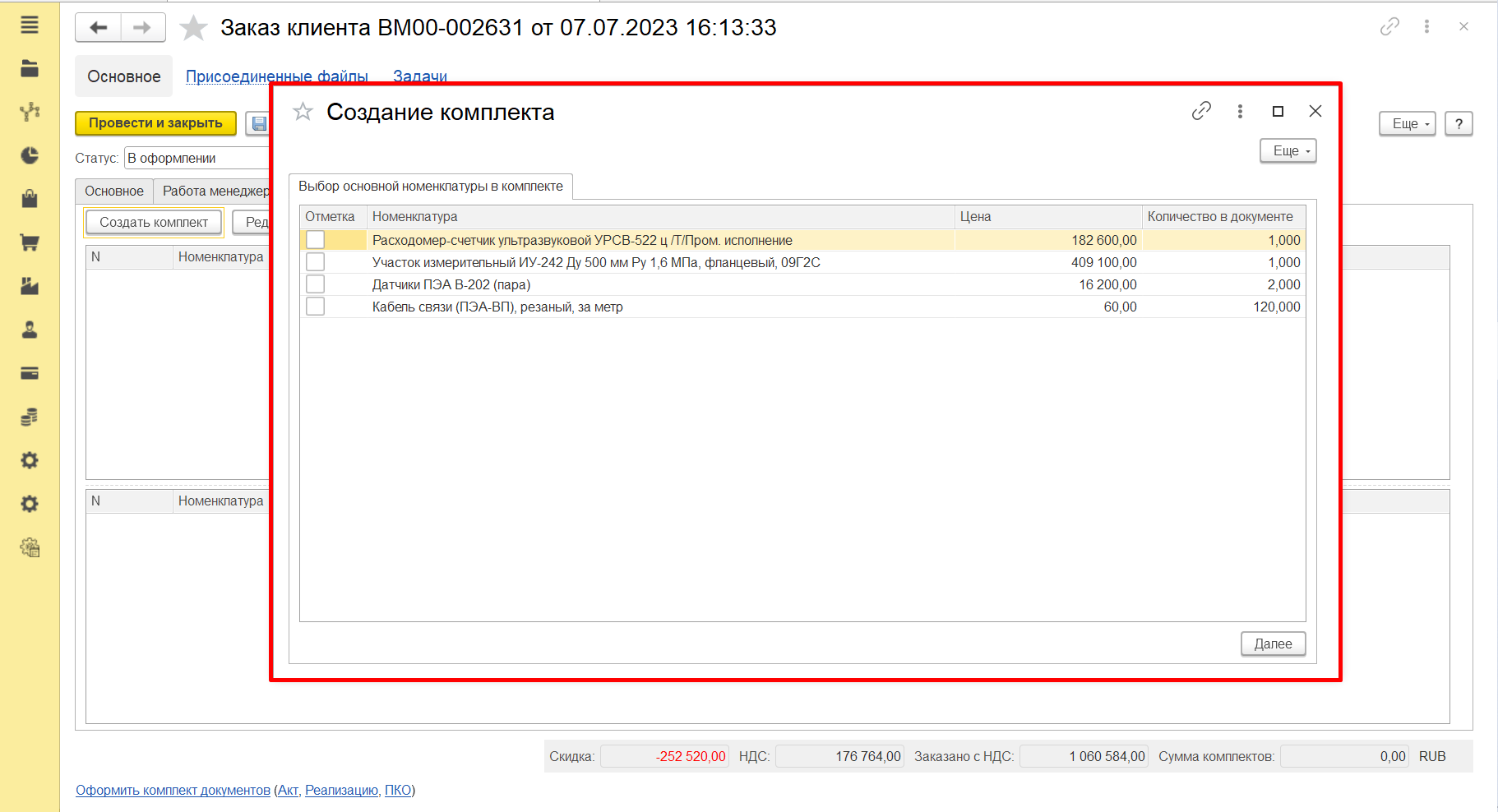The height and width of the screenshot is (812, 1498).
Task: Expand the Еще dropdown in the dialog
Action: pos(1288,151)
